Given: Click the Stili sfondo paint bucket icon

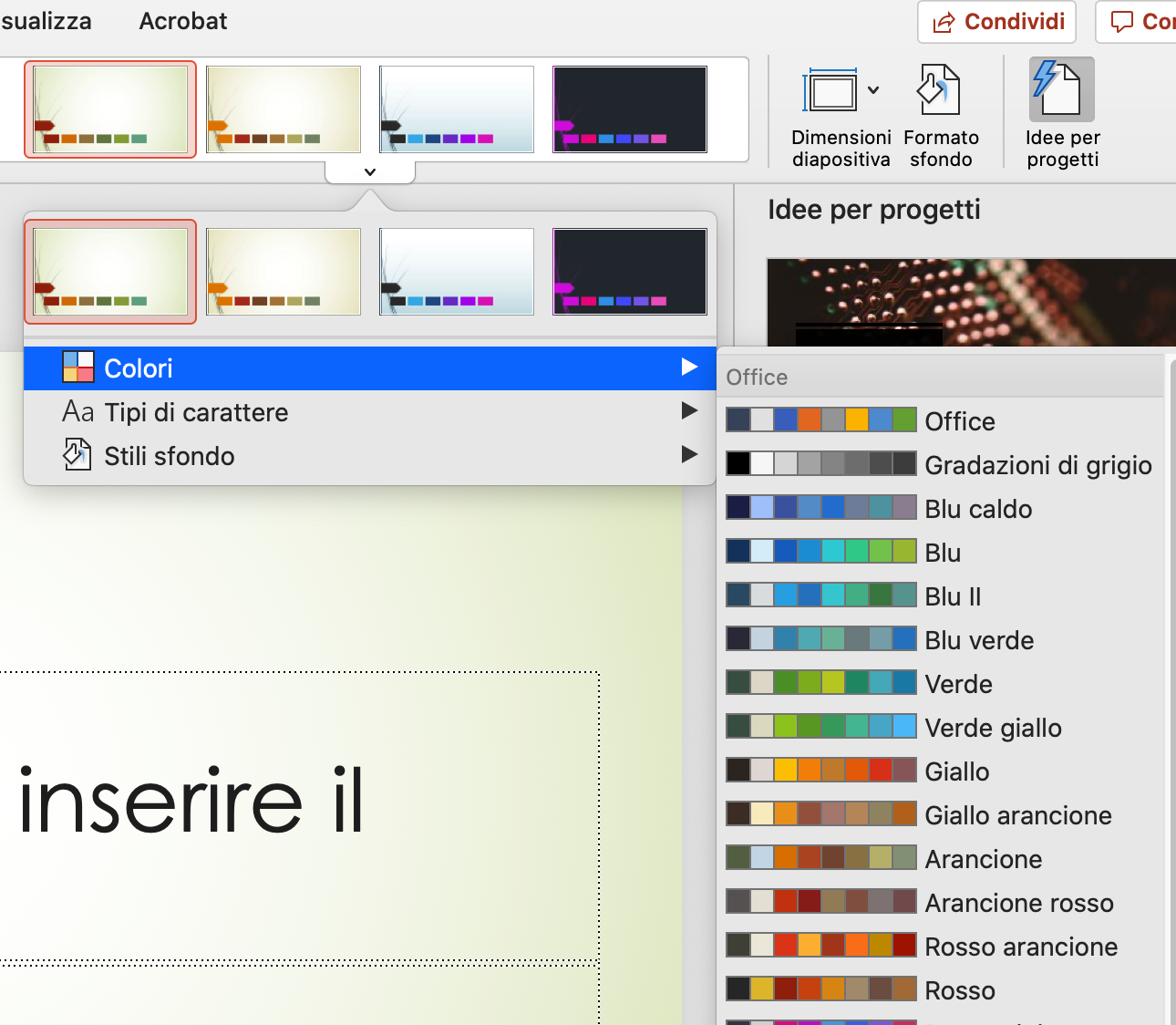Looking at the screenshot, I should click(x=77, y=454).
